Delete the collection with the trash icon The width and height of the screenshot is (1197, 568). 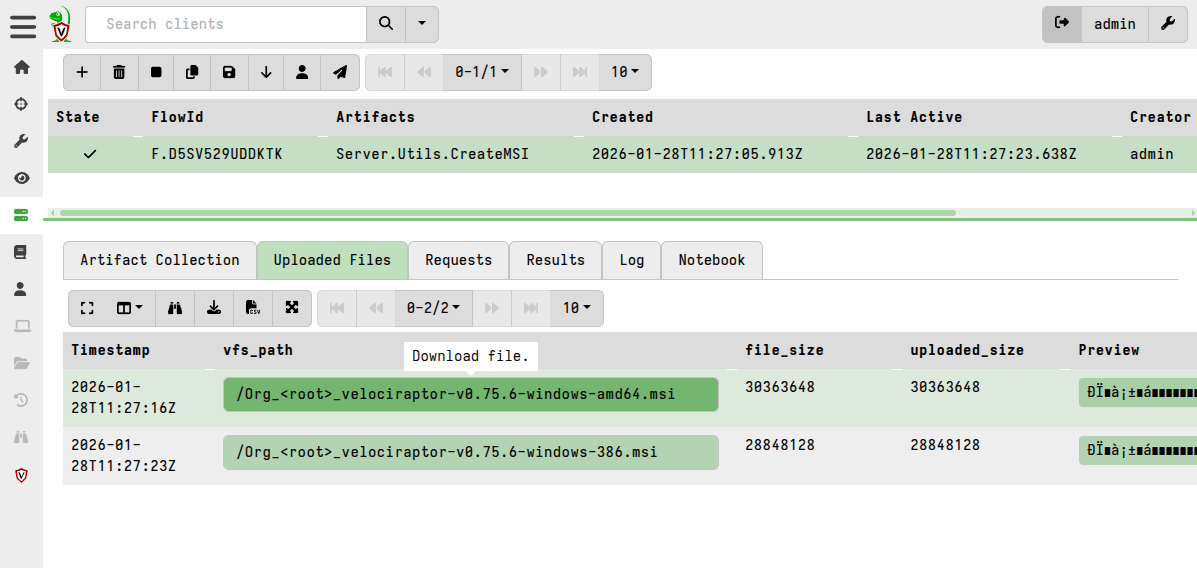click(119, 72)
